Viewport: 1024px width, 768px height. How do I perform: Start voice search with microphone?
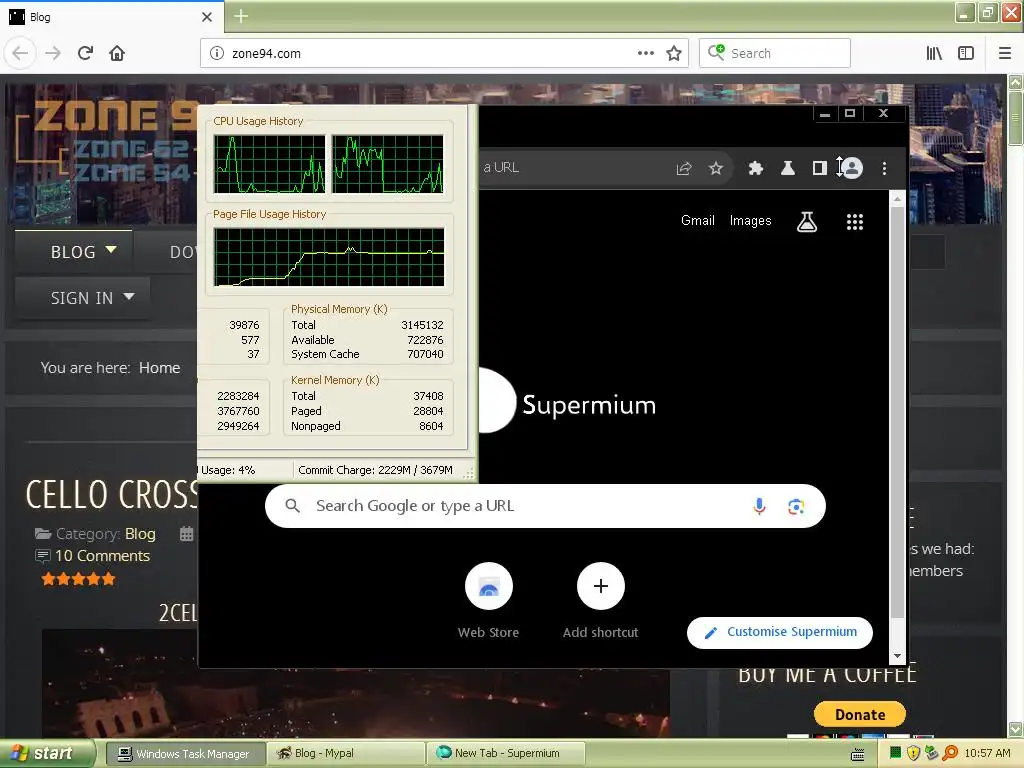759,506
